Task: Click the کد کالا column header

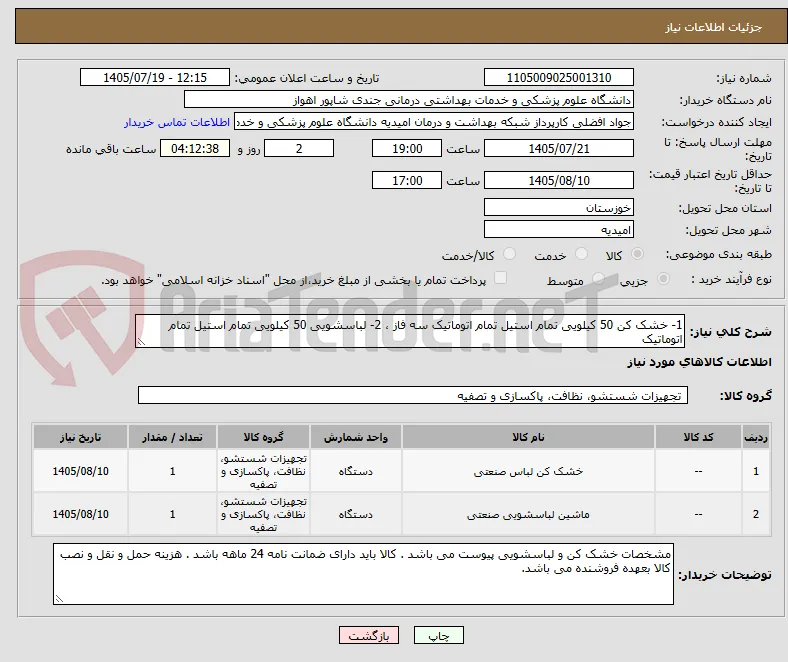Action: tap(698, 437)
